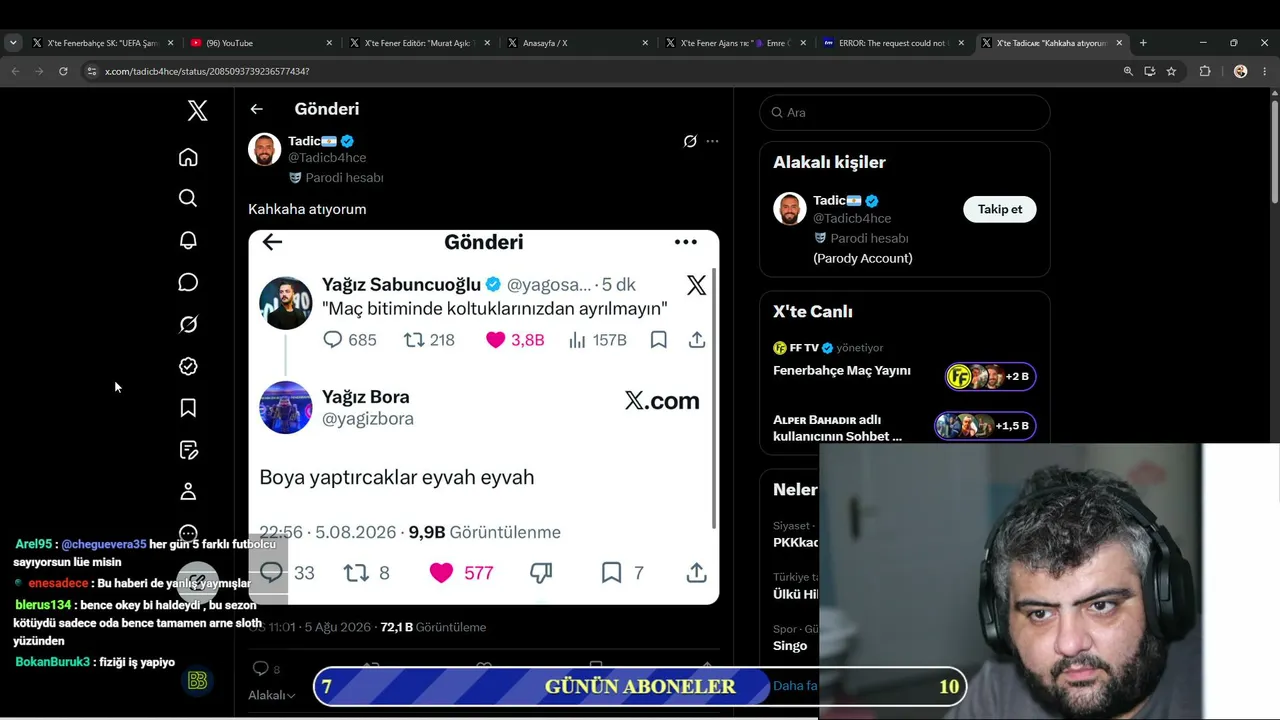Open the Bookmarks icon in sidebar
Screen dimensions: 1280x720
pos(188,408)
